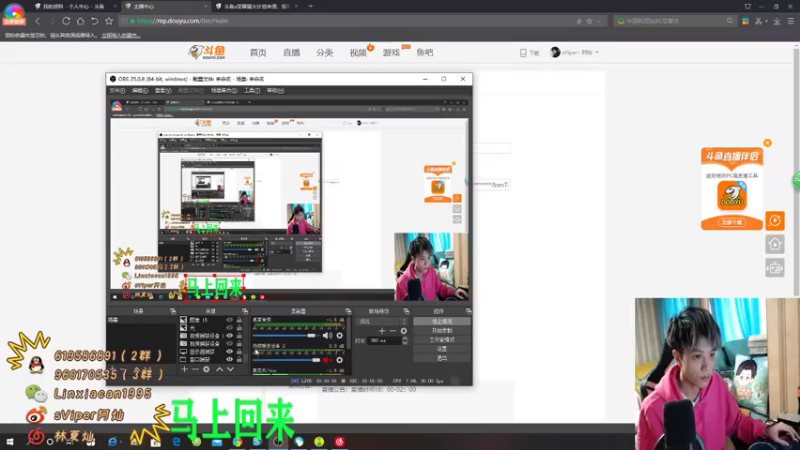Open the scene transitions gear settings
The height and width of the screenshot is (450, 800).
pos(404,331)
